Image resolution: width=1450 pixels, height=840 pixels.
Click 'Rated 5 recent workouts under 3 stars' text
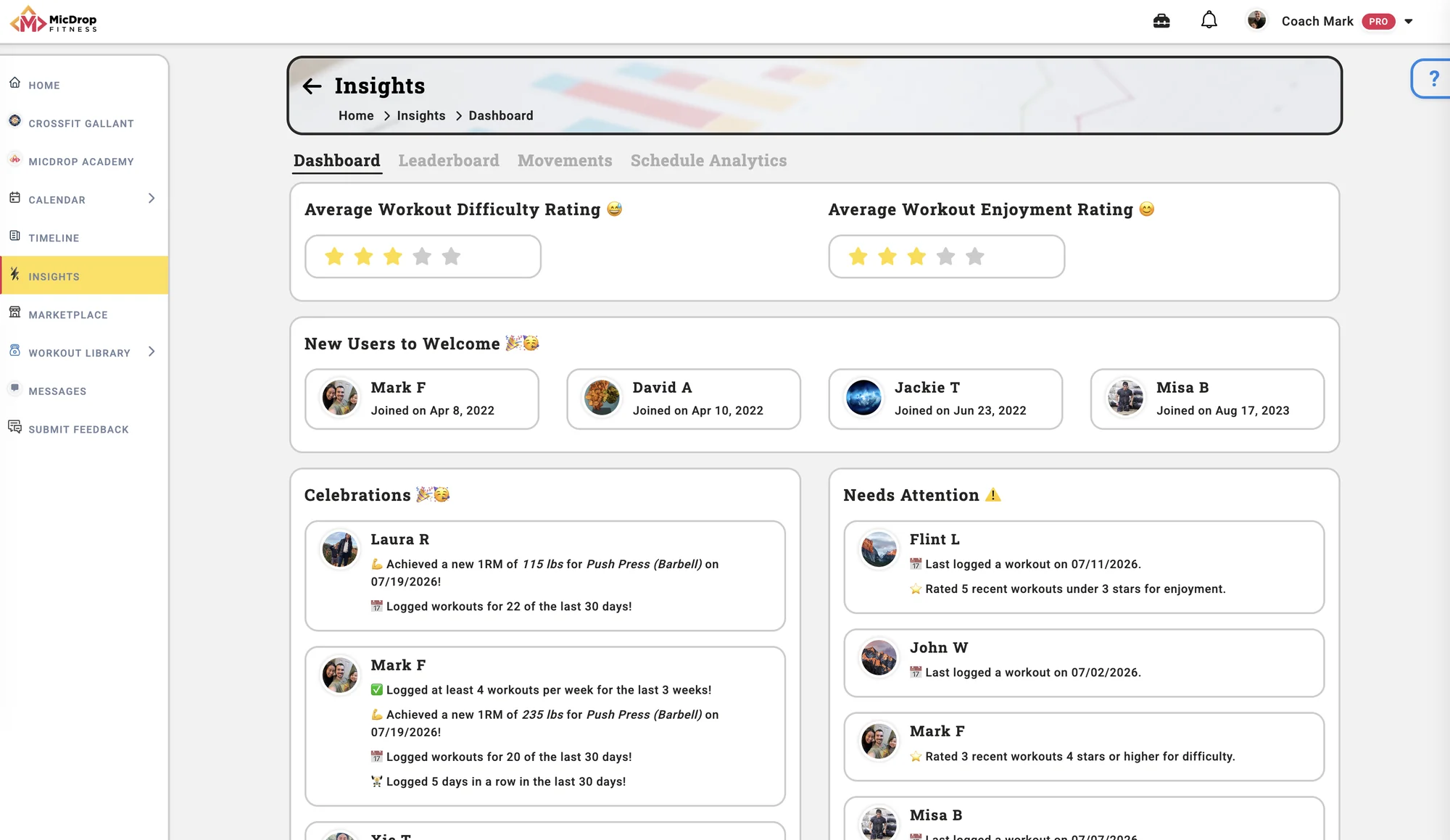pos(1075,589)
